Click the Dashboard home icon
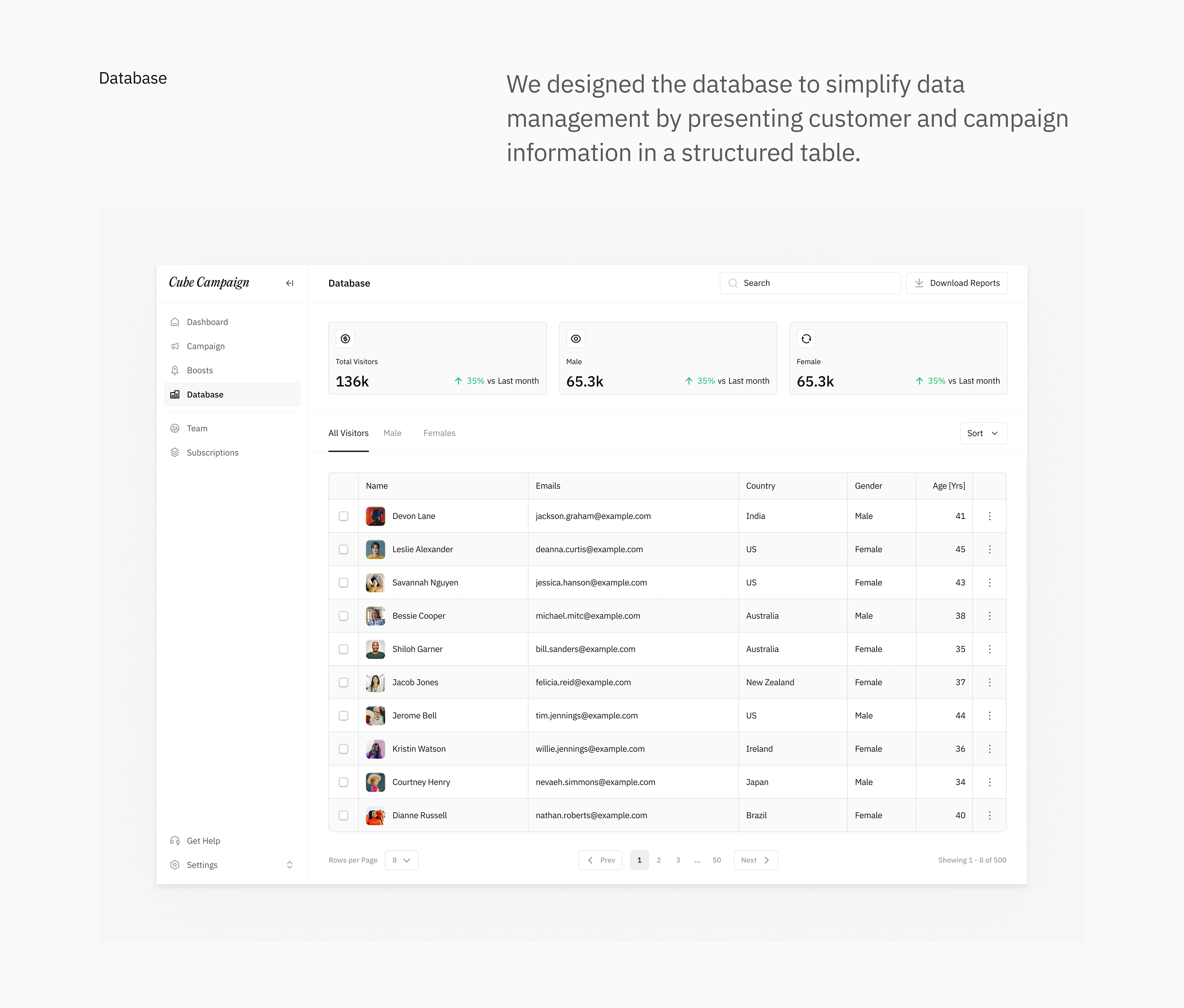1184x1008 pixels. pyautogui.click(x=175, y=322)
